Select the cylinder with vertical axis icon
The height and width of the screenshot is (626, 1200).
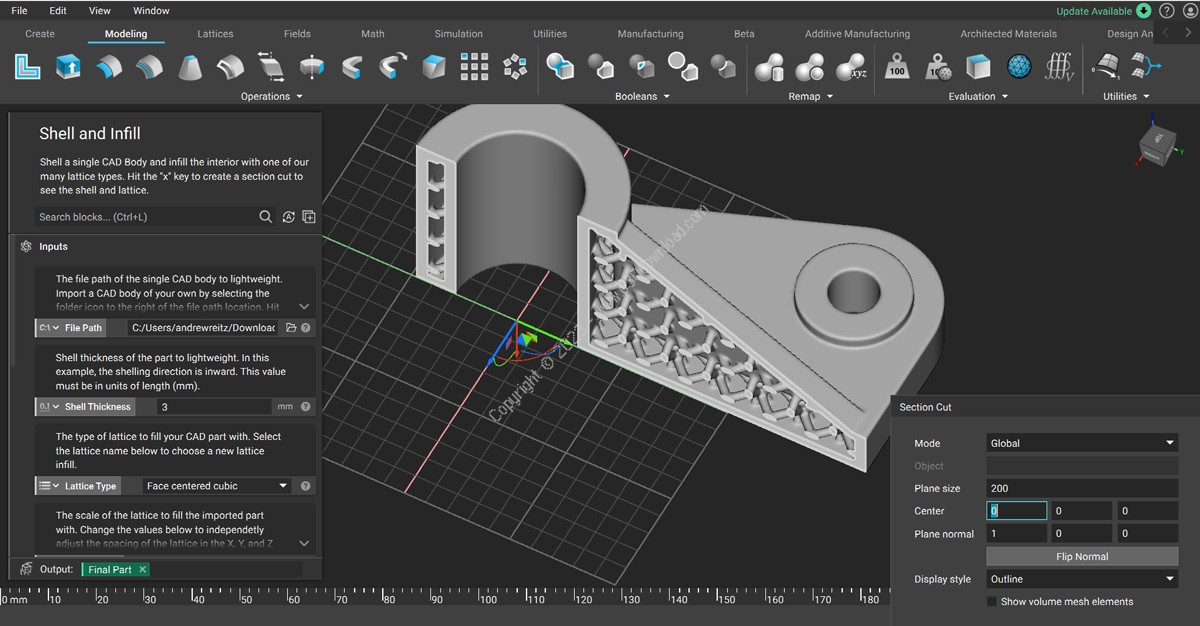(312, 67)
